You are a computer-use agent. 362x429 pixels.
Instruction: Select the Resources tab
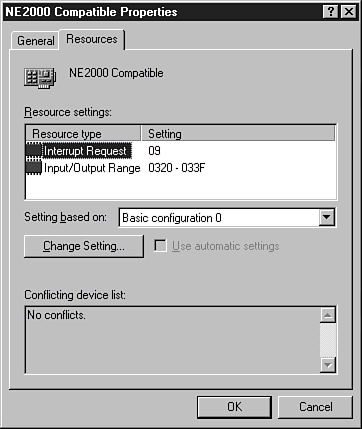[92, 39]
